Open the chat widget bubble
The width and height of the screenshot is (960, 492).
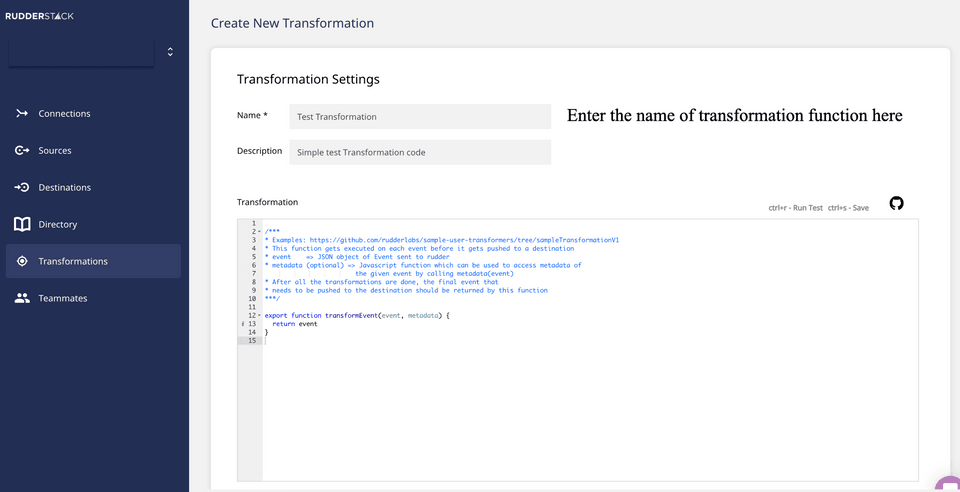[949, 484]
